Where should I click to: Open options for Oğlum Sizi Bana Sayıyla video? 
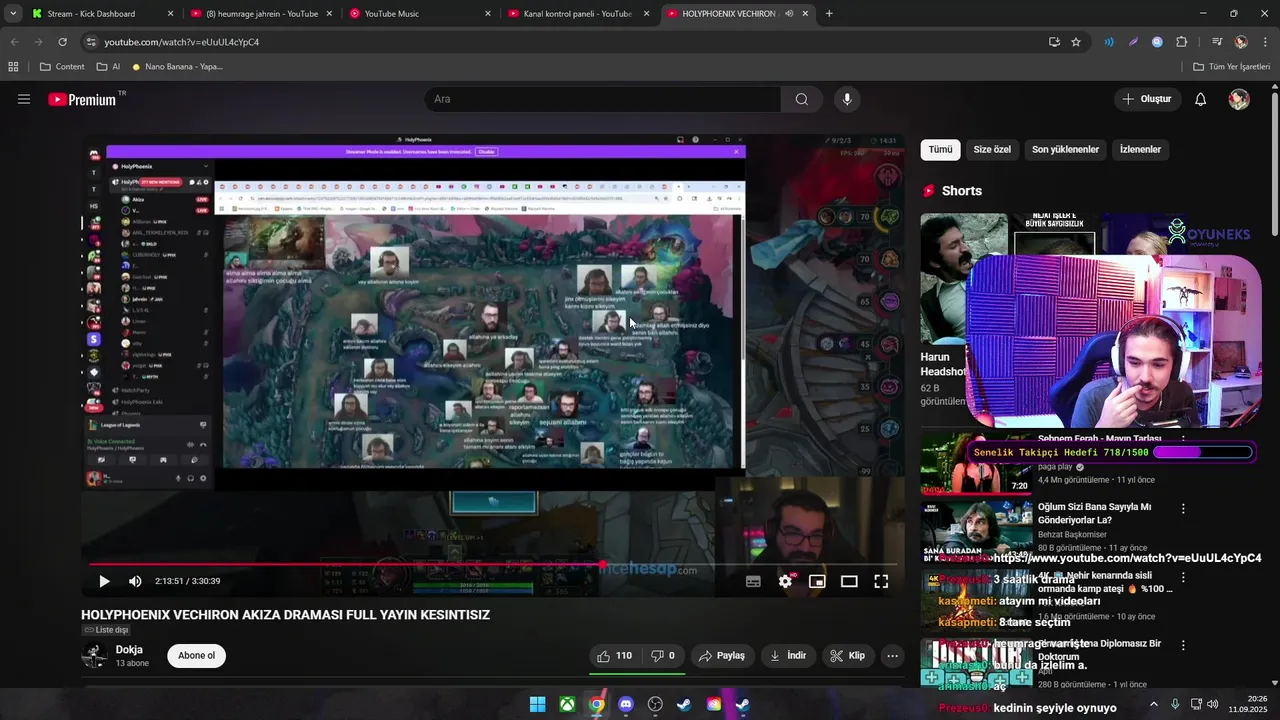click(1183, 509)
